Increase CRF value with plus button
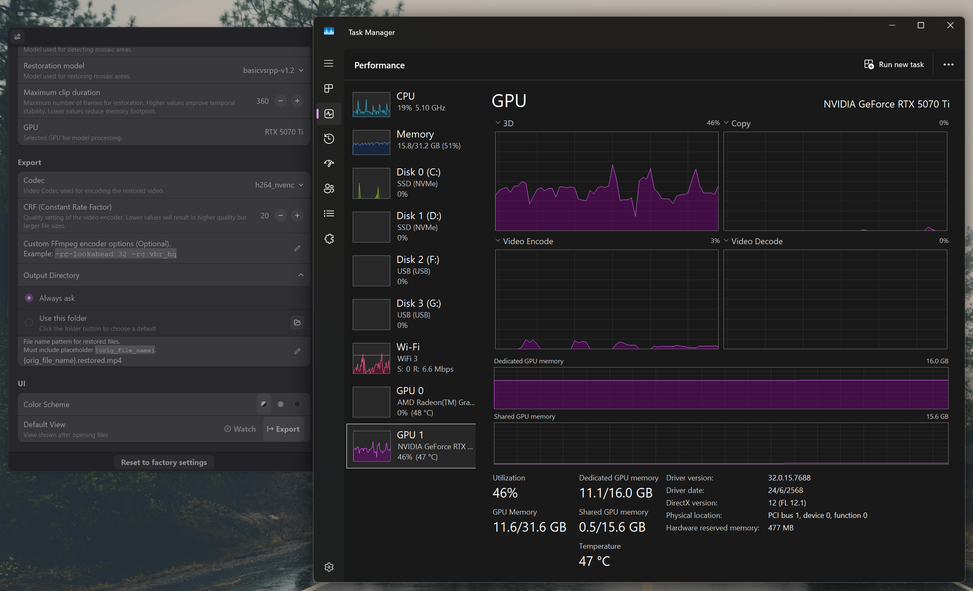Screen dimensions: 973x591 tap(297, 215)
